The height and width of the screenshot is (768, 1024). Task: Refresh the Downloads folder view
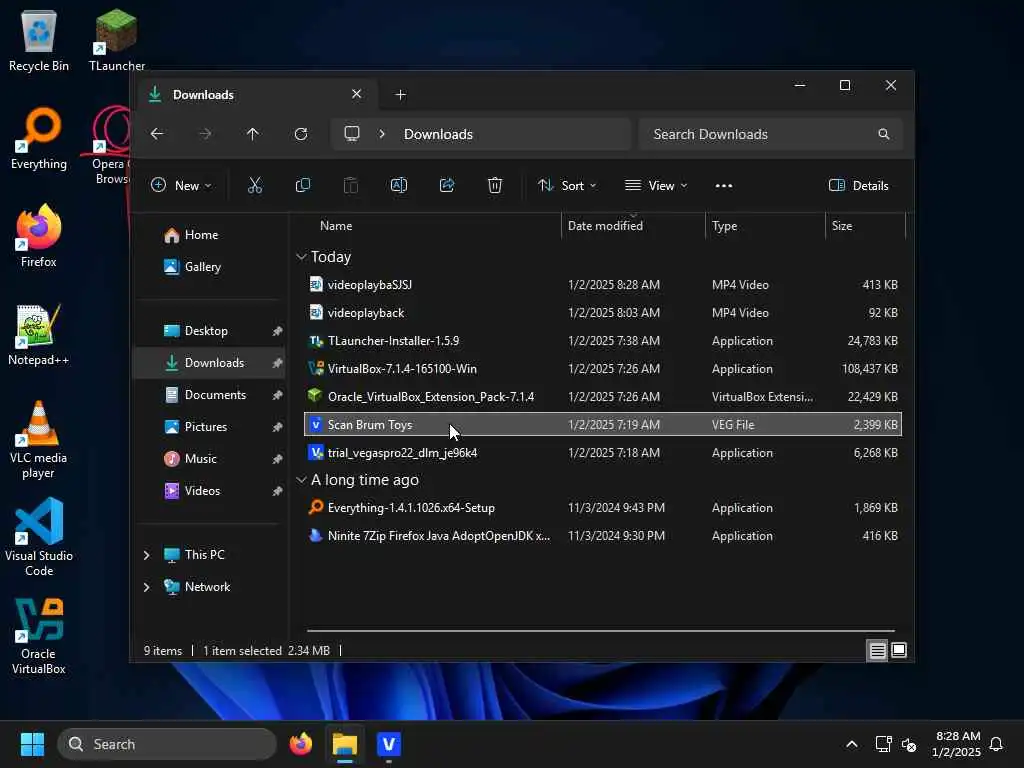[x=300, y=134]
